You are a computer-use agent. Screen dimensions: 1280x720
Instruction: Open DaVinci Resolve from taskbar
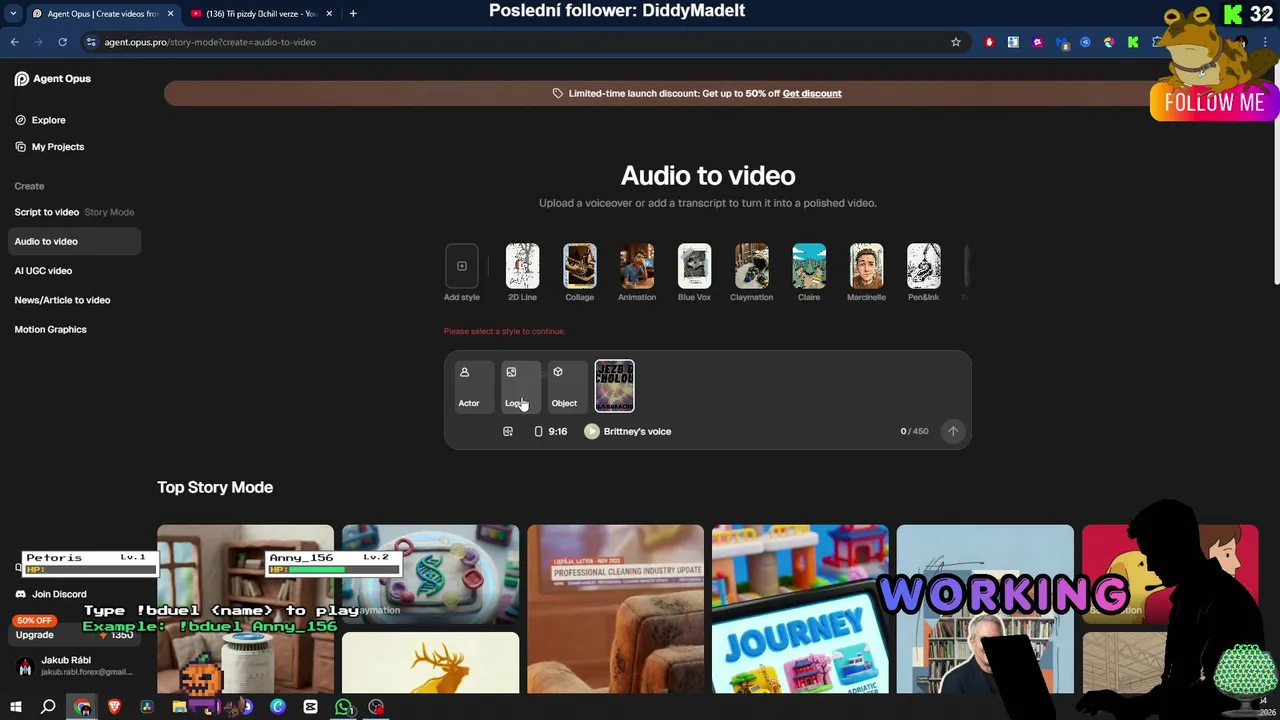[x=147, y=707]
